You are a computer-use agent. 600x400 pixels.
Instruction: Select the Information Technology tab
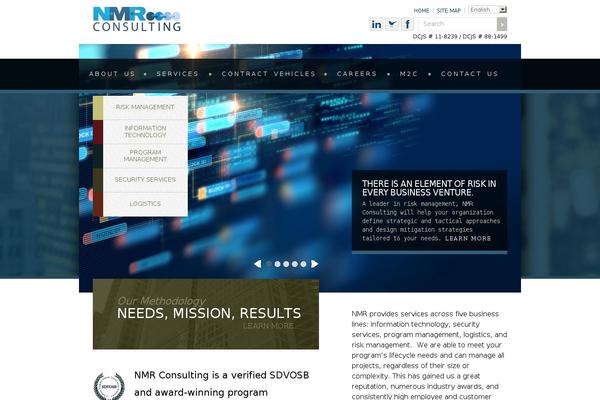(140, 132)
